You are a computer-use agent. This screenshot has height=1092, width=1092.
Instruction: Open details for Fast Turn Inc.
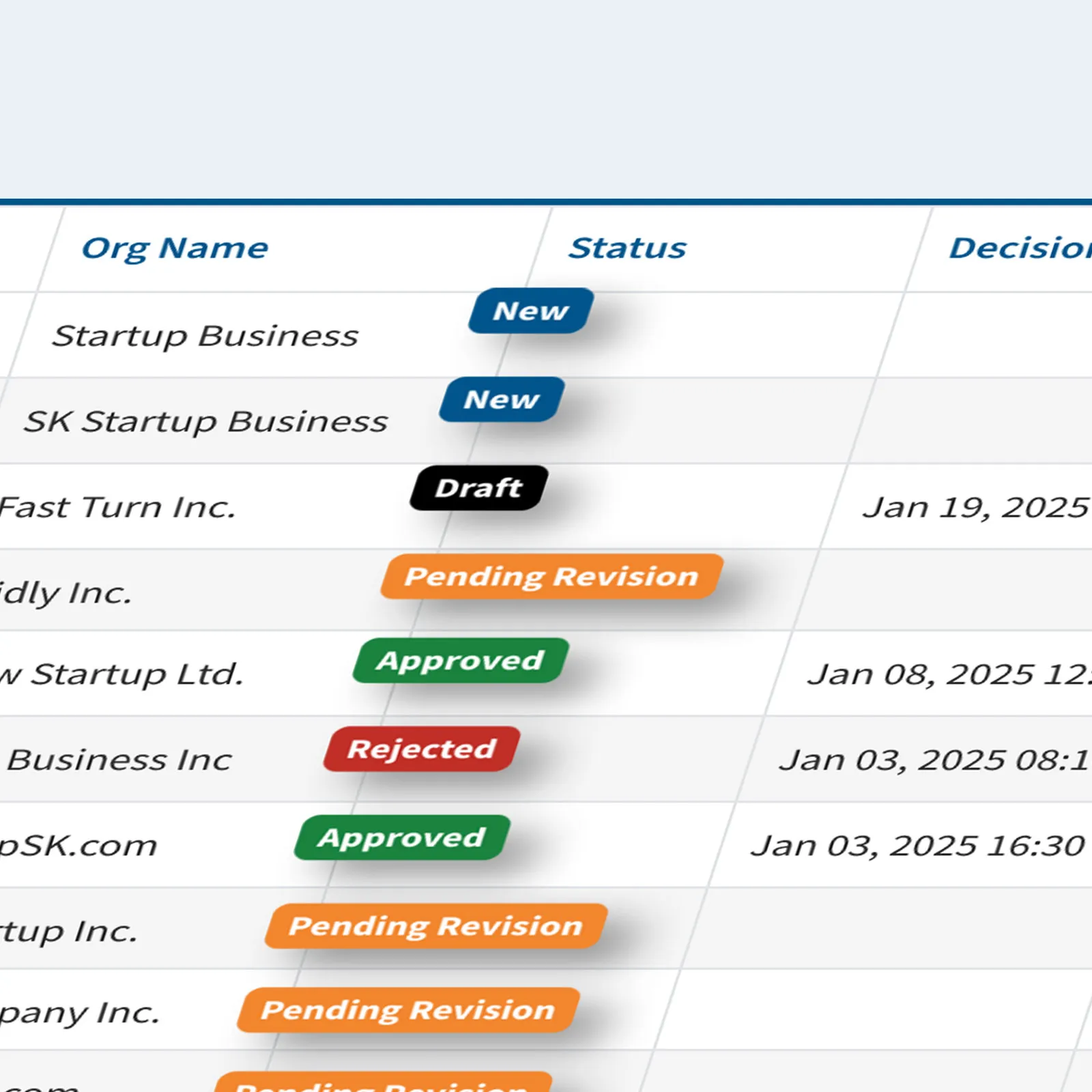[x=116, y=506]
